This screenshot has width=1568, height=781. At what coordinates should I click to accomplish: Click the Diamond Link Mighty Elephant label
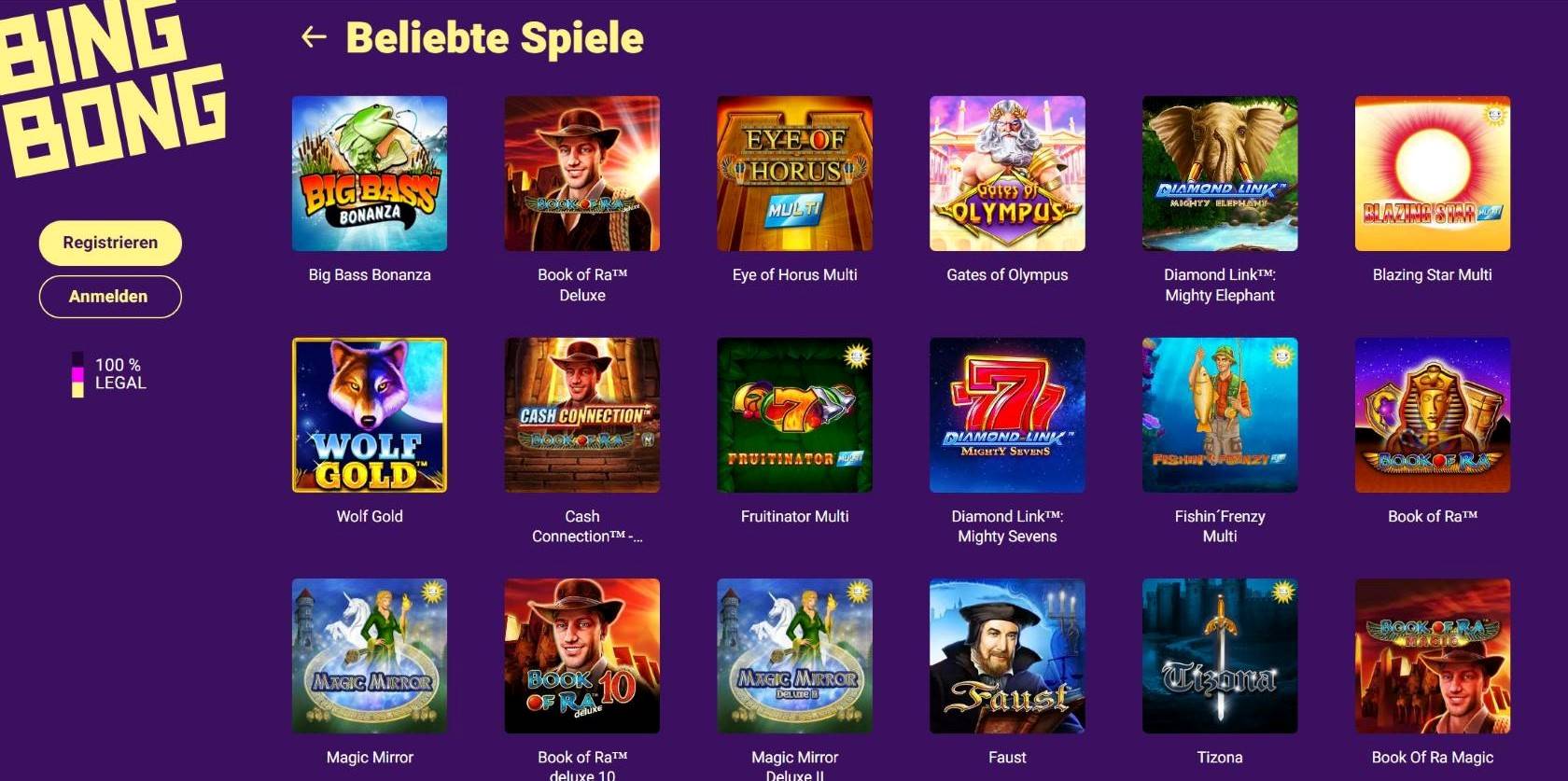(1220, 285)
